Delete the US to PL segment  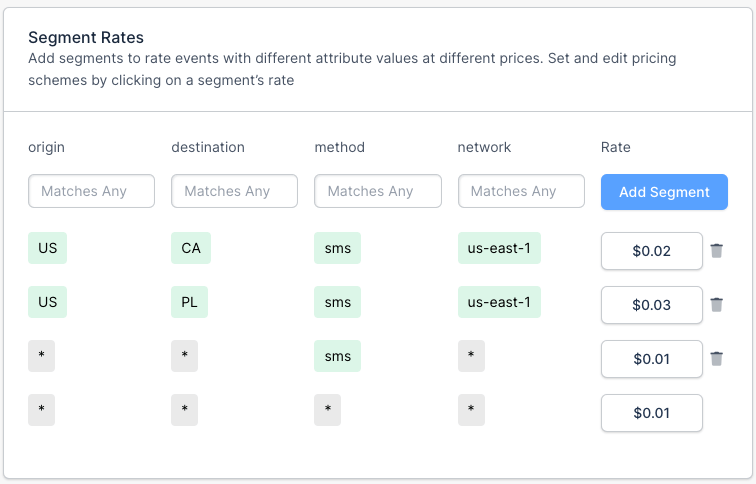pos(716,305)
